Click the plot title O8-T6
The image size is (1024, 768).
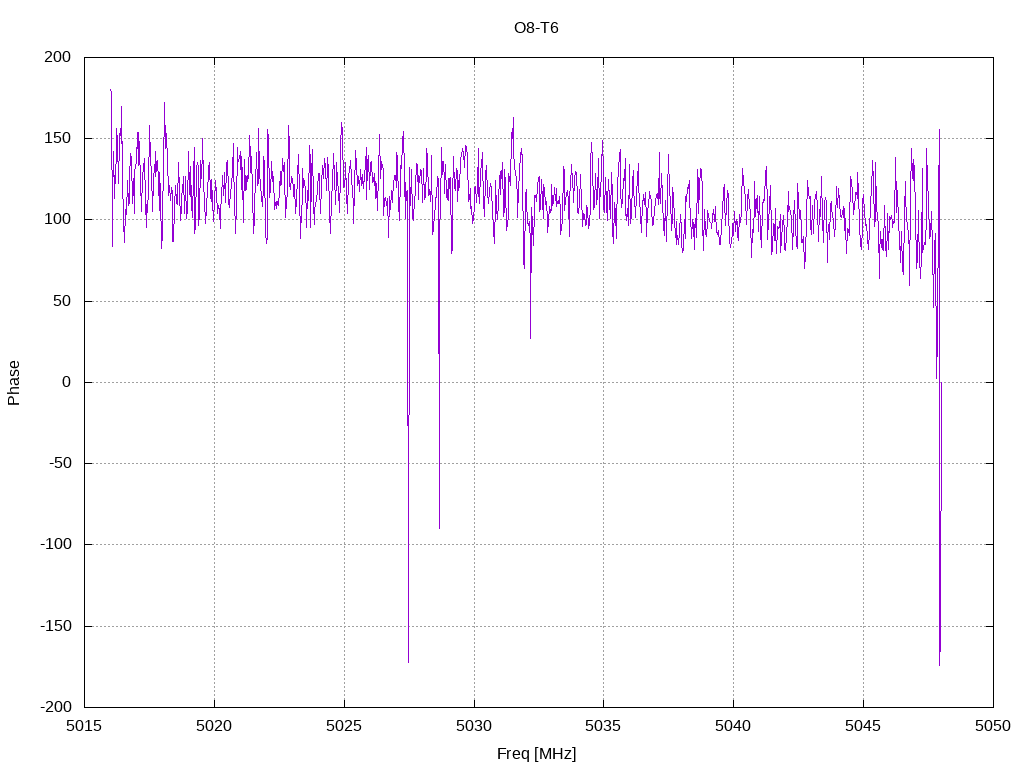coord(536,28)
